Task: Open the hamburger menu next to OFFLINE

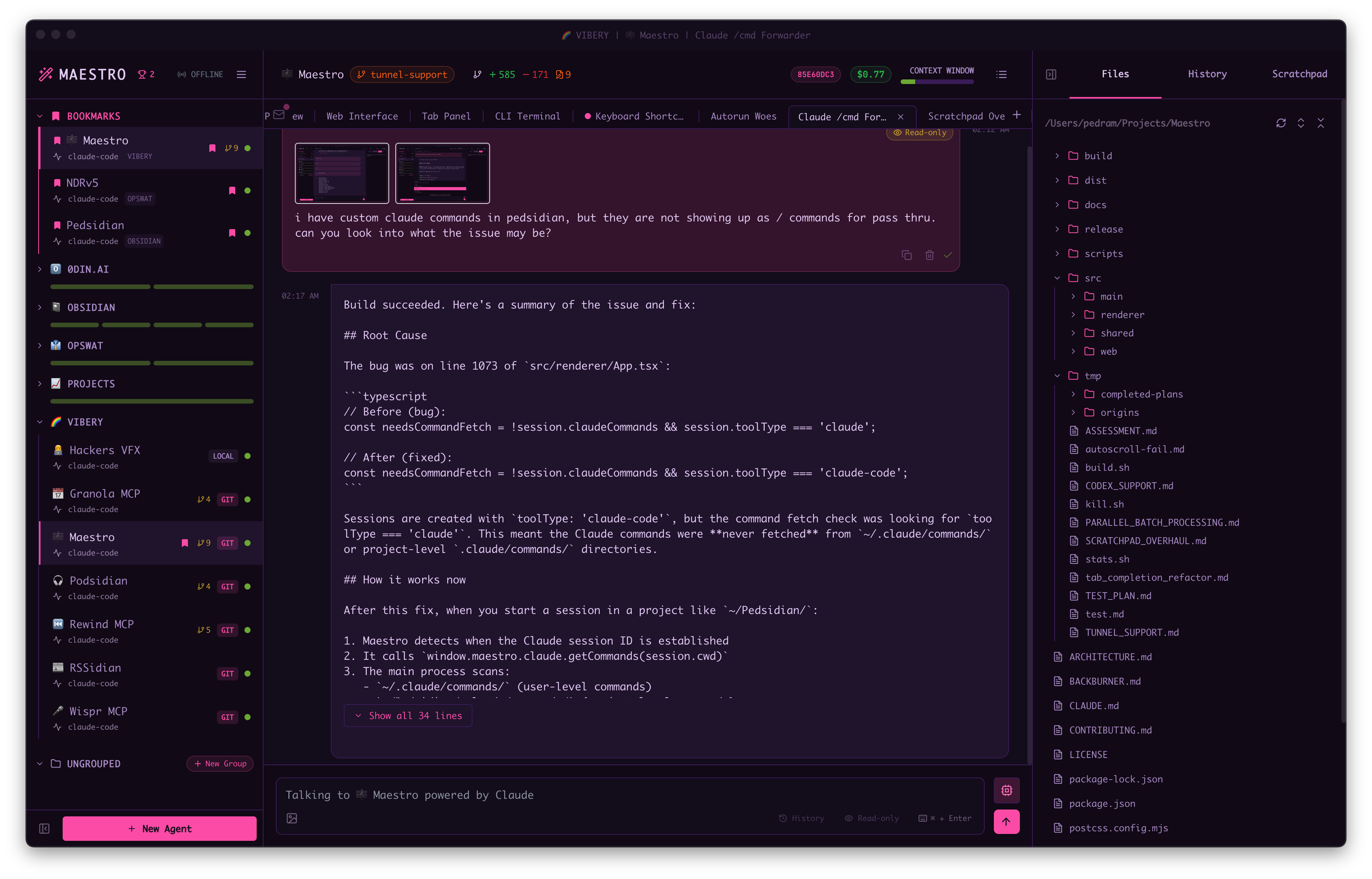Action: coord(241,74)
